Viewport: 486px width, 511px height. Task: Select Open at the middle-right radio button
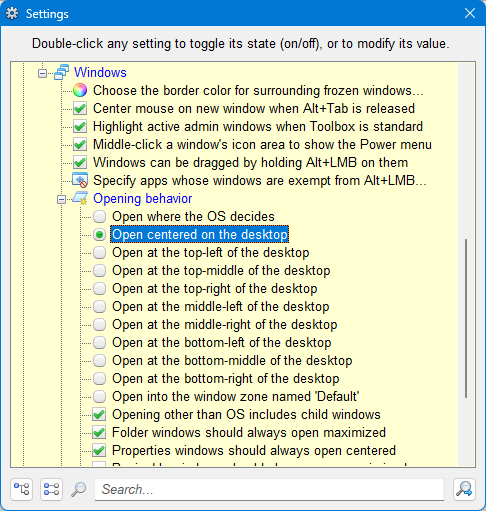99,325
